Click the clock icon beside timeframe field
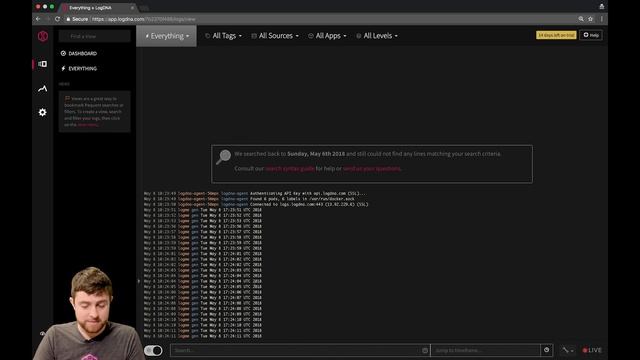The height and width of the screenshot is (360, 640). [547, 350]
